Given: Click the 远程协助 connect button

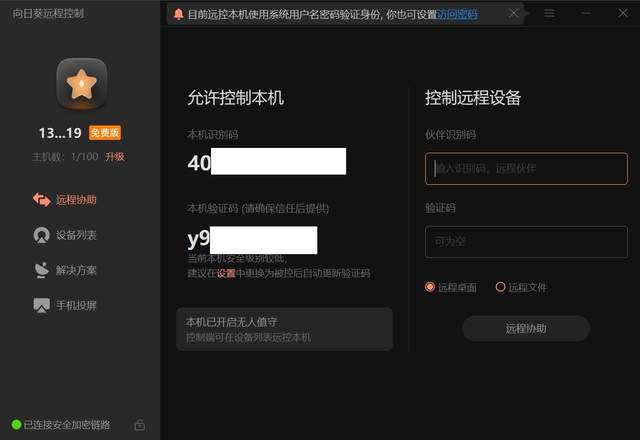Looking at the screenshot, I should click(526, 329).
